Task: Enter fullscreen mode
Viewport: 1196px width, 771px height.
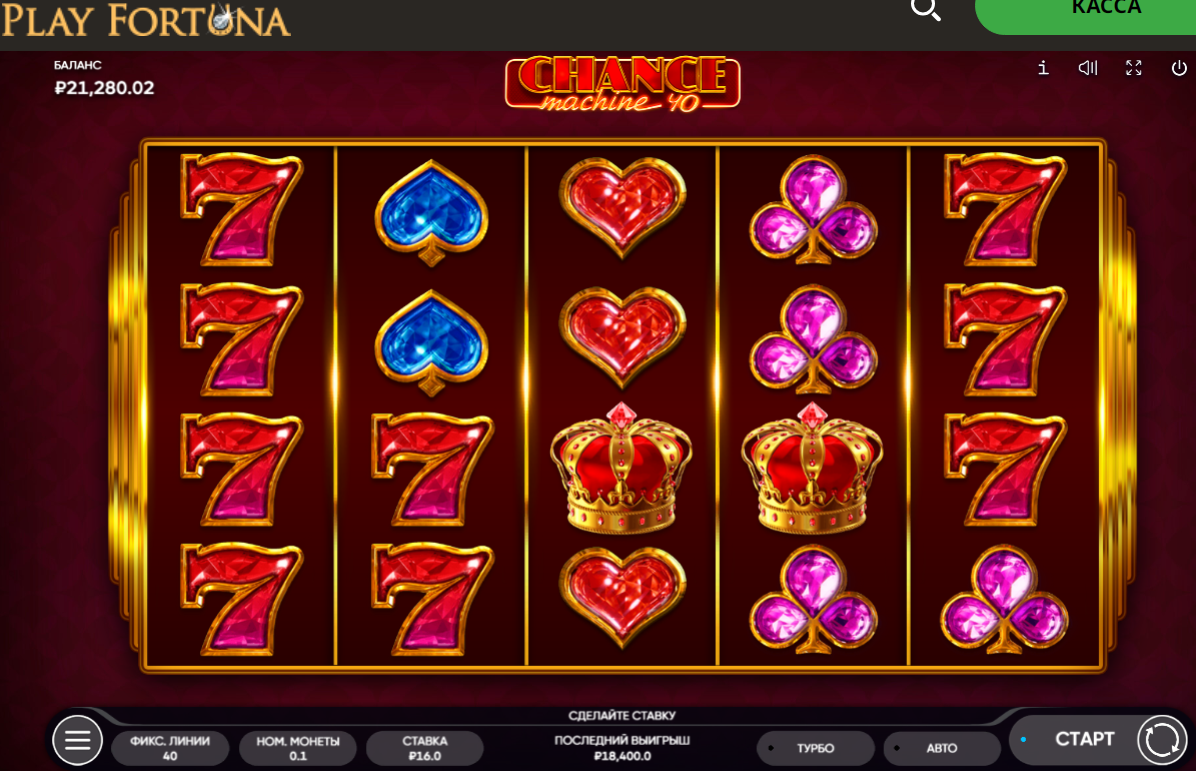Action: [1133, 68]
